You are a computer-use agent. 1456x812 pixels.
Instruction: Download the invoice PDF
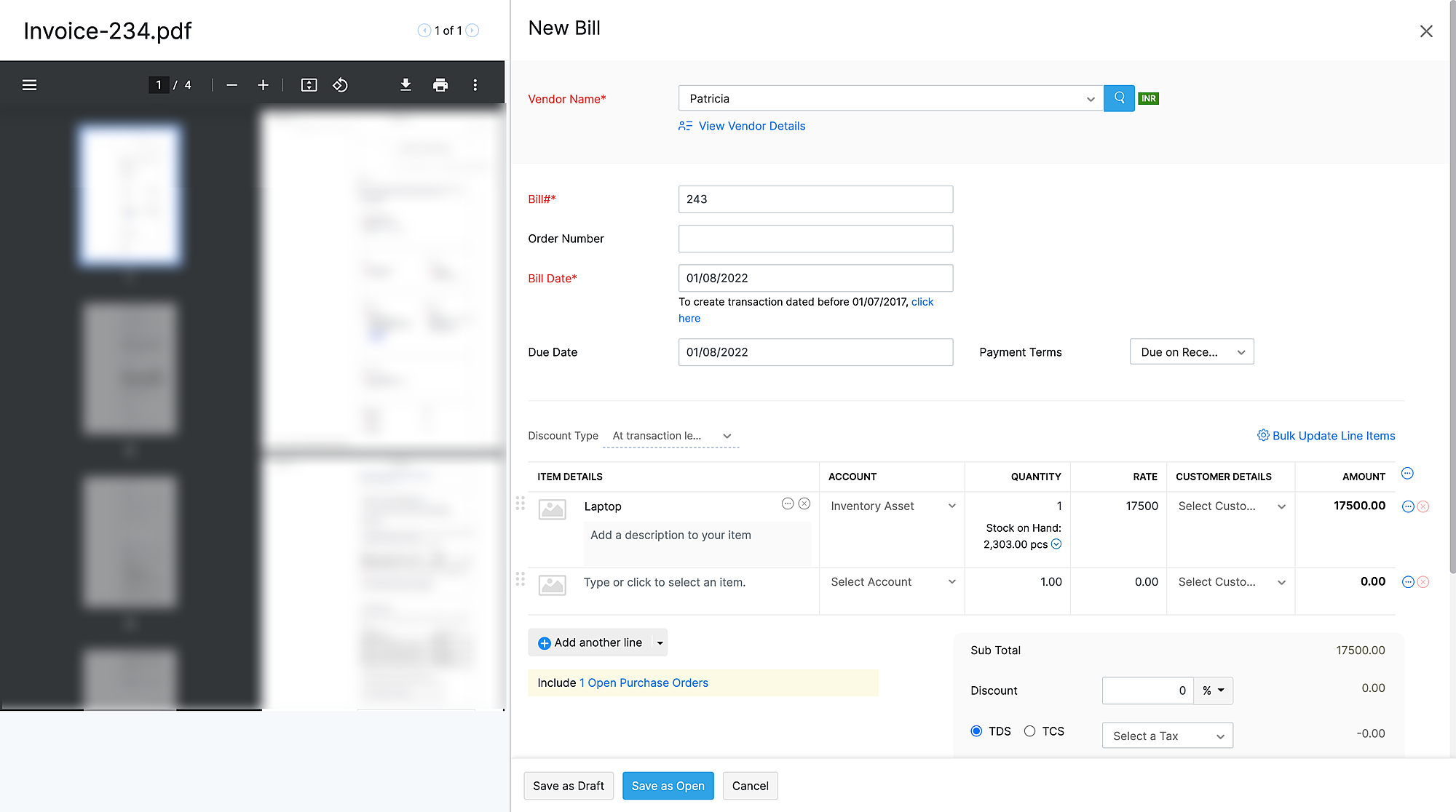[x=405, y=85]
